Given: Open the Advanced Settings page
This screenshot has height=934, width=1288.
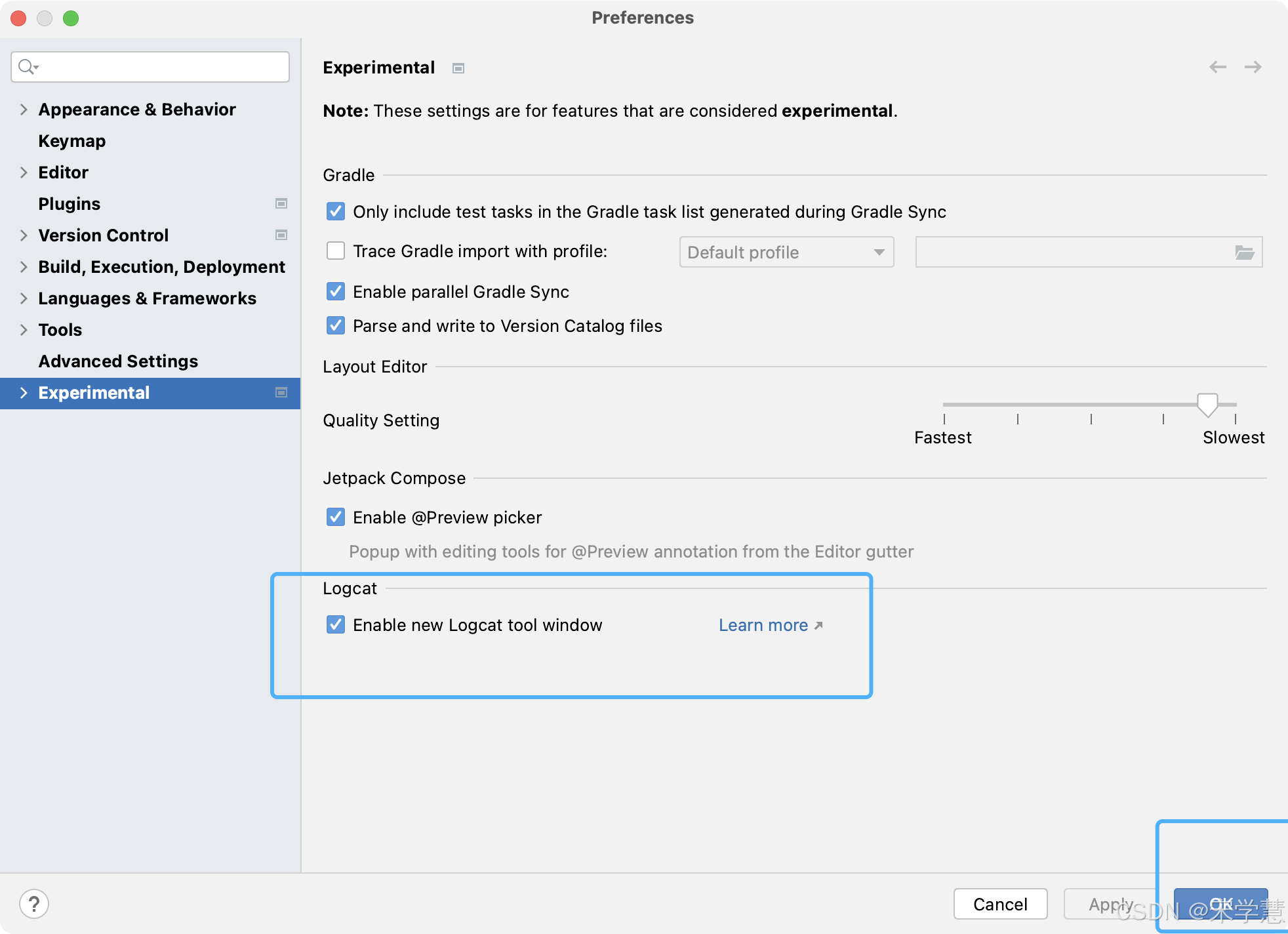Looking at the screenshot, I should click(x=118, y=361).
